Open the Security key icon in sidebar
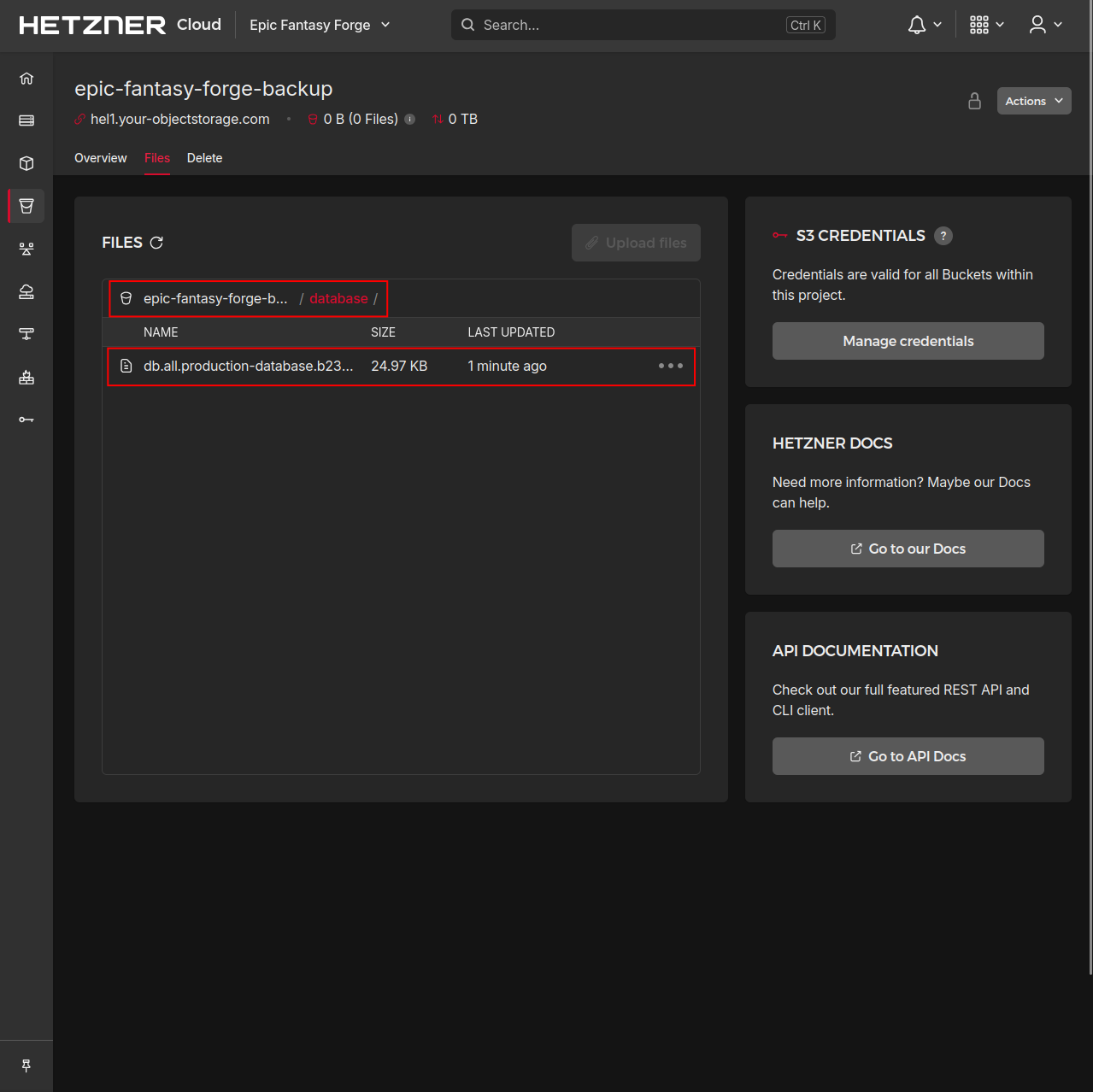 (26, 420)
